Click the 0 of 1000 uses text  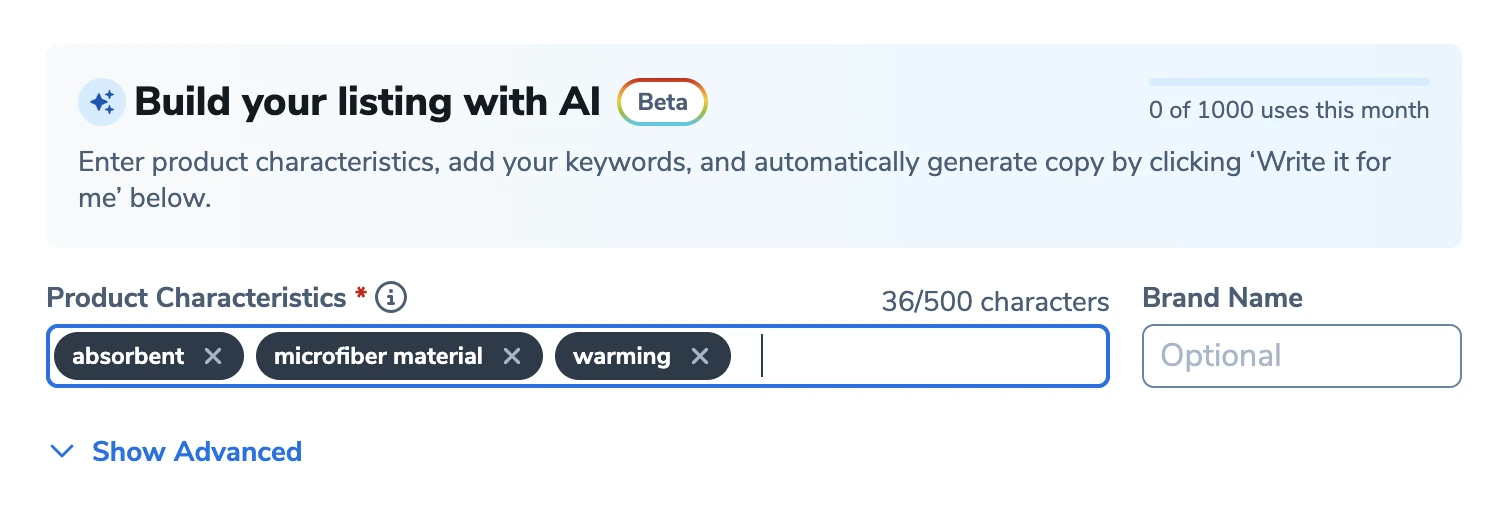pyautogui.click(x=1288, y=110)
